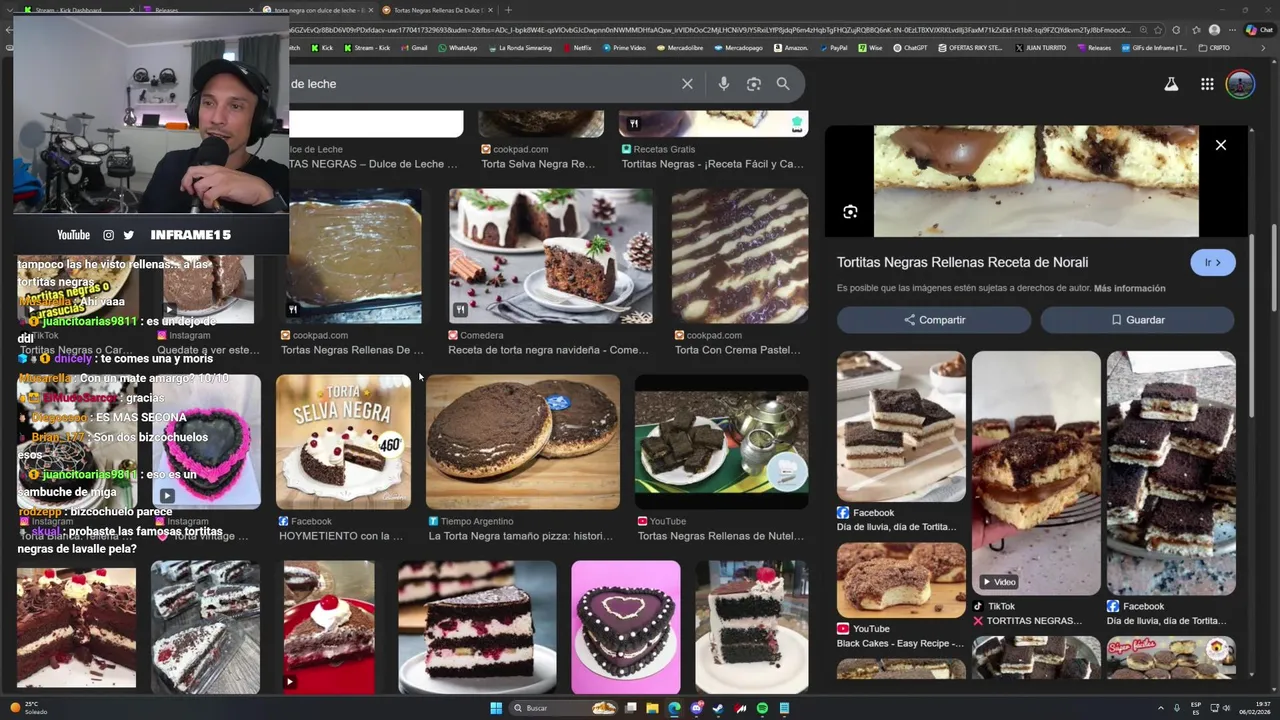Image resolution: width=1280 pixels, height=720 pixels.
Task: Open a new browser tab
Action: (508, 10)
